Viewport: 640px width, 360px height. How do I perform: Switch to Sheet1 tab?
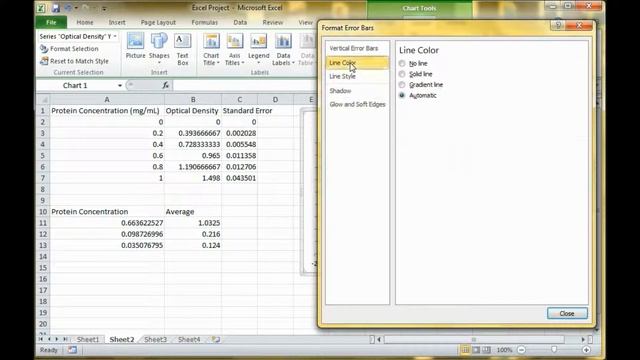[88, 339]
